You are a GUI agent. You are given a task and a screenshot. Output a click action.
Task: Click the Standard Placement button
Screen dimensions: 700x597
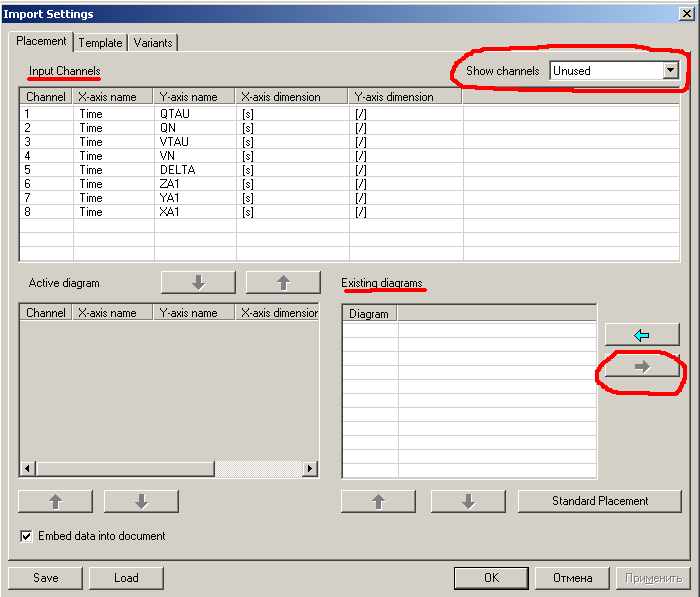[x=600, y=501]
